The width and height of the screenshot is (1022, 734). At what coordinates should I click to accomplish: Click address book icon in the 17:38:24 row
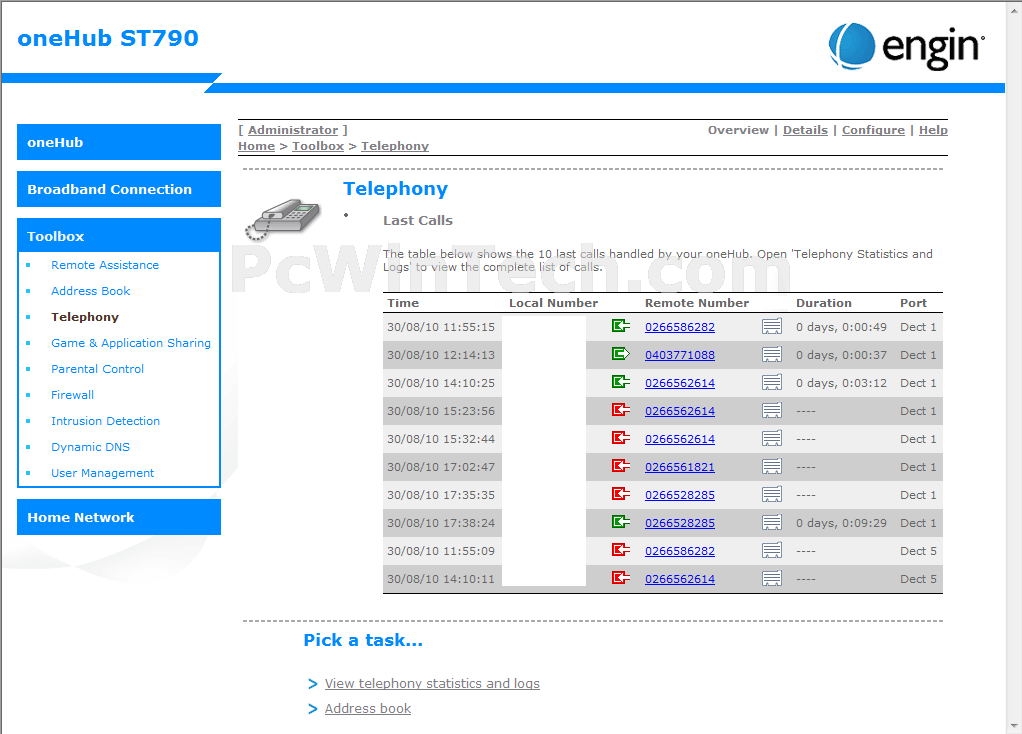tap(772, 523)
